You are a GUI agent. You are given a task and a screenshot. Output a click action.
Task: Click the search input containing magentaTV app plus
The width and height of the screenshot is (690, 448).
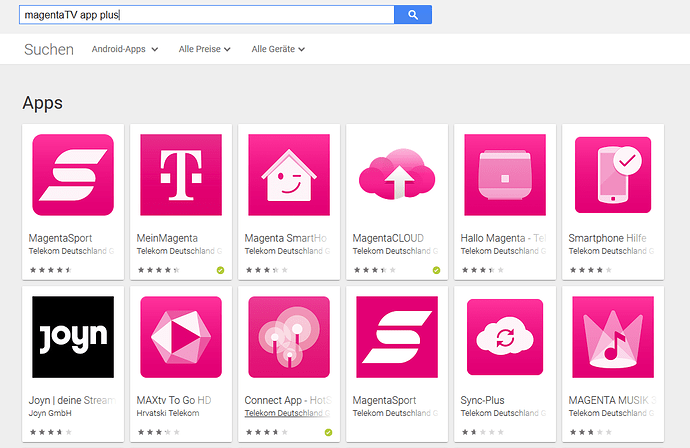tap(207, 15)
